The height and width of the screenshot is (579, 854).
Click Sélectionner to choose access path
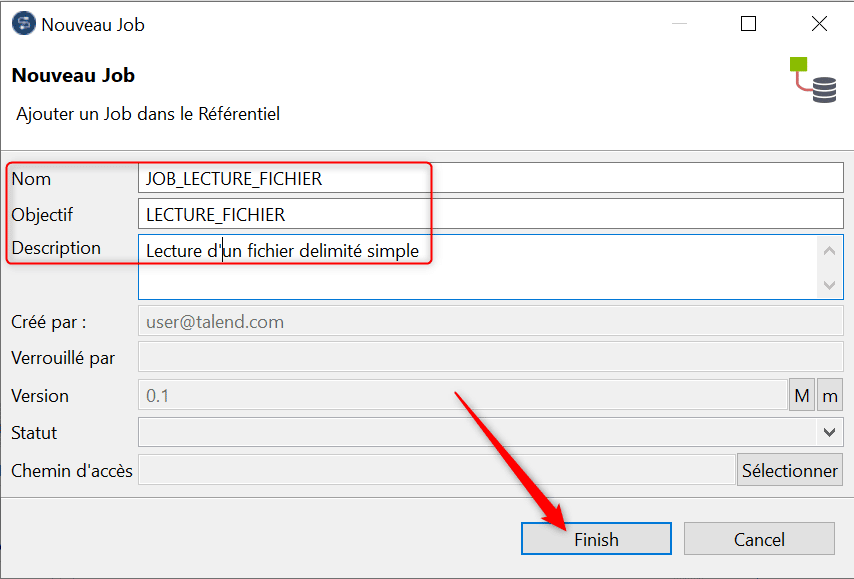pos(789,470)
